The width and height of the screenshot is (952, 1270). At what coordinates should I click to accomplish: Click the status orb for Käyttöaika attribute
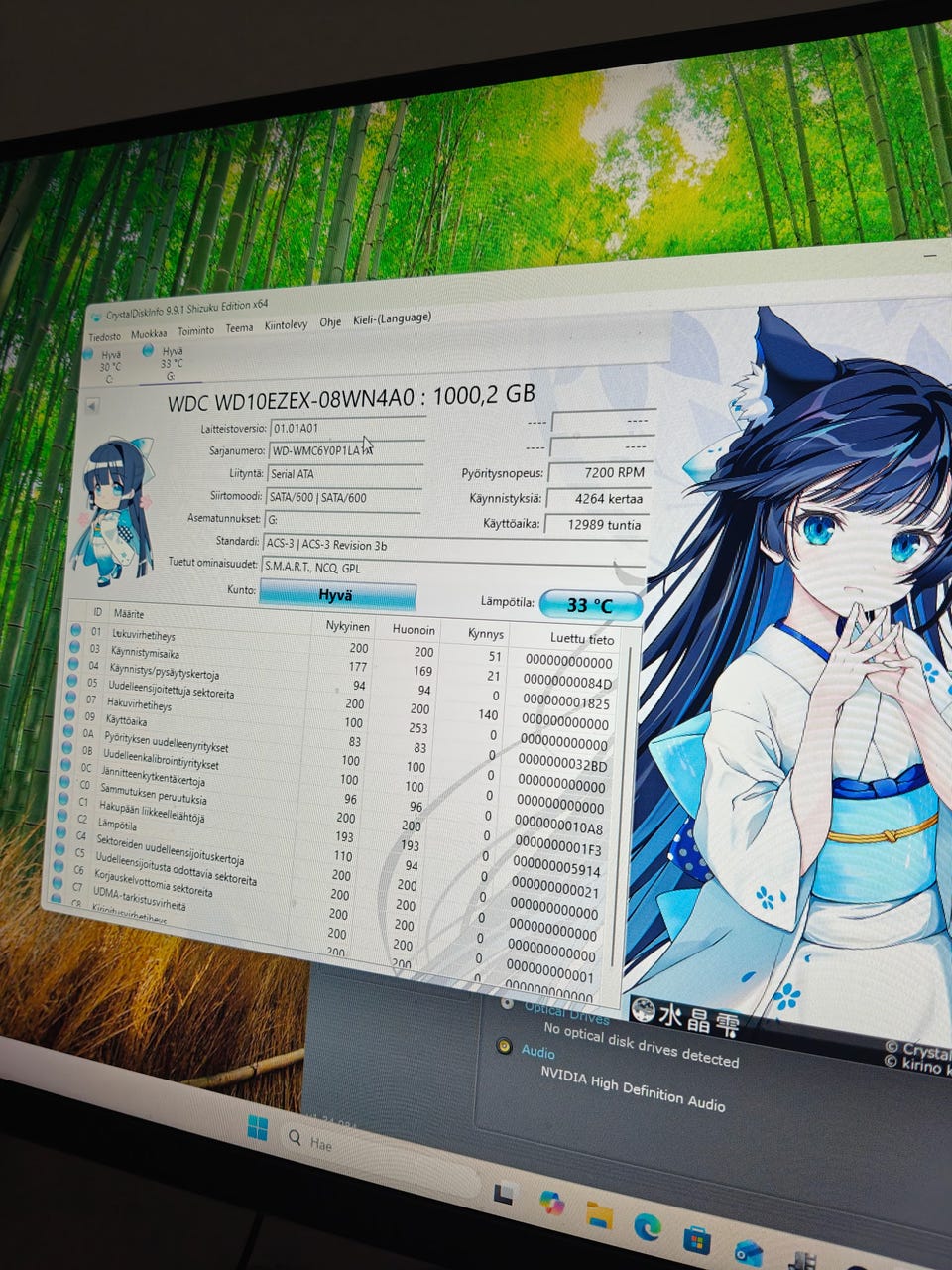[70, 714]
